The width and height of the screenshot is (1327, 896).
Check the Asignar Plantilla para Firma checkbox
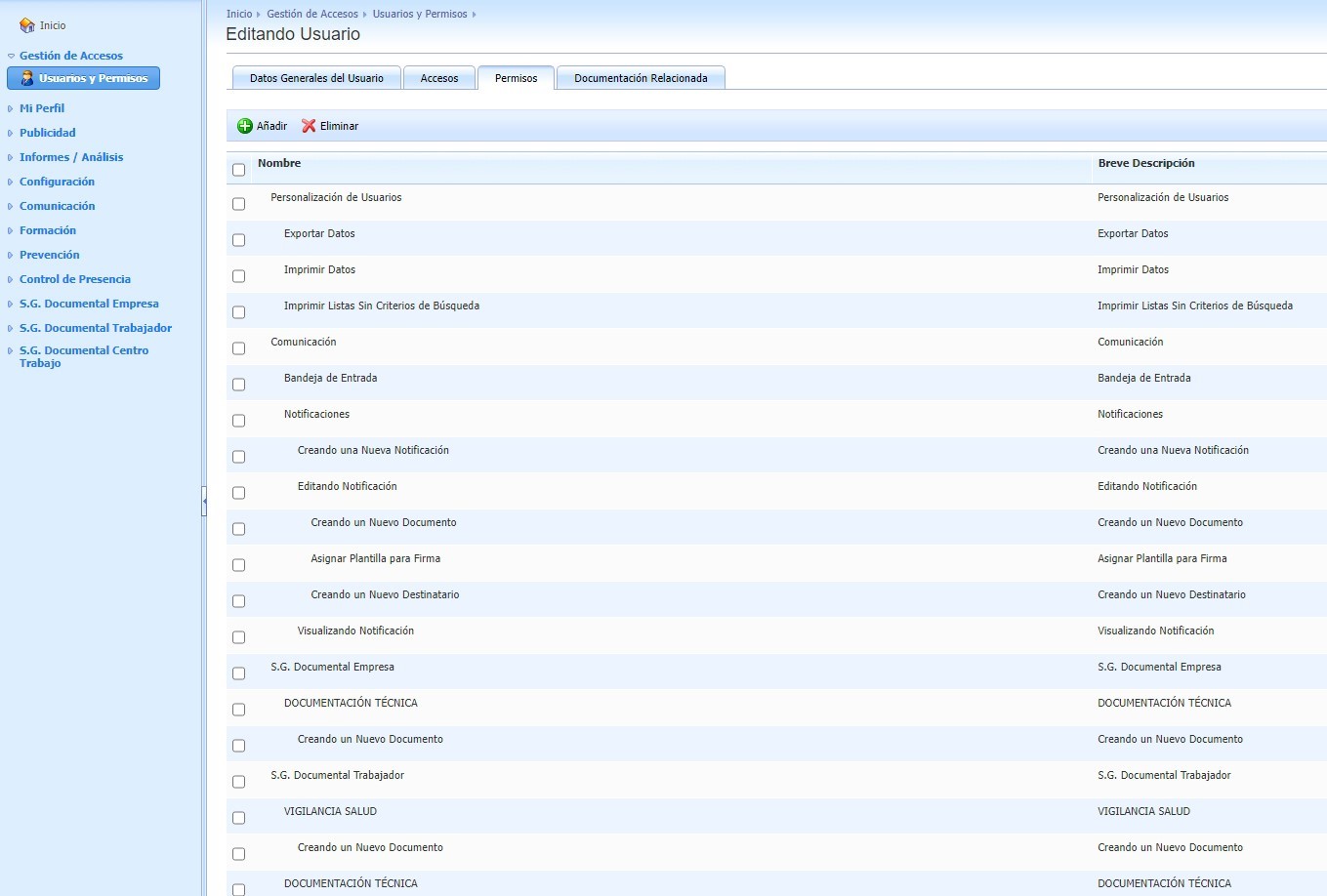click(239, 565)
